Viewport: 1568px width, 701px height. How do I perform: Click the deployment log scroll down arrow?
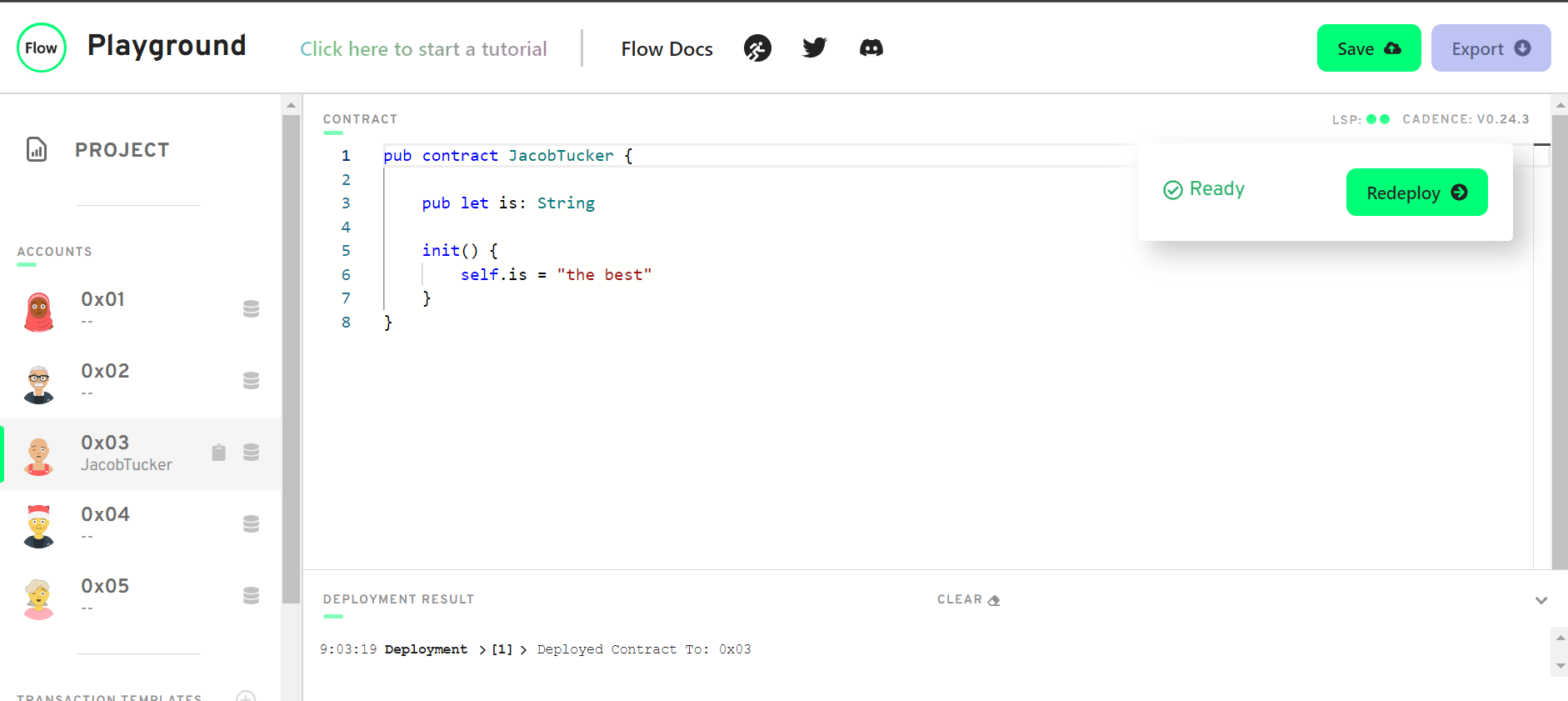(1561, 667)
